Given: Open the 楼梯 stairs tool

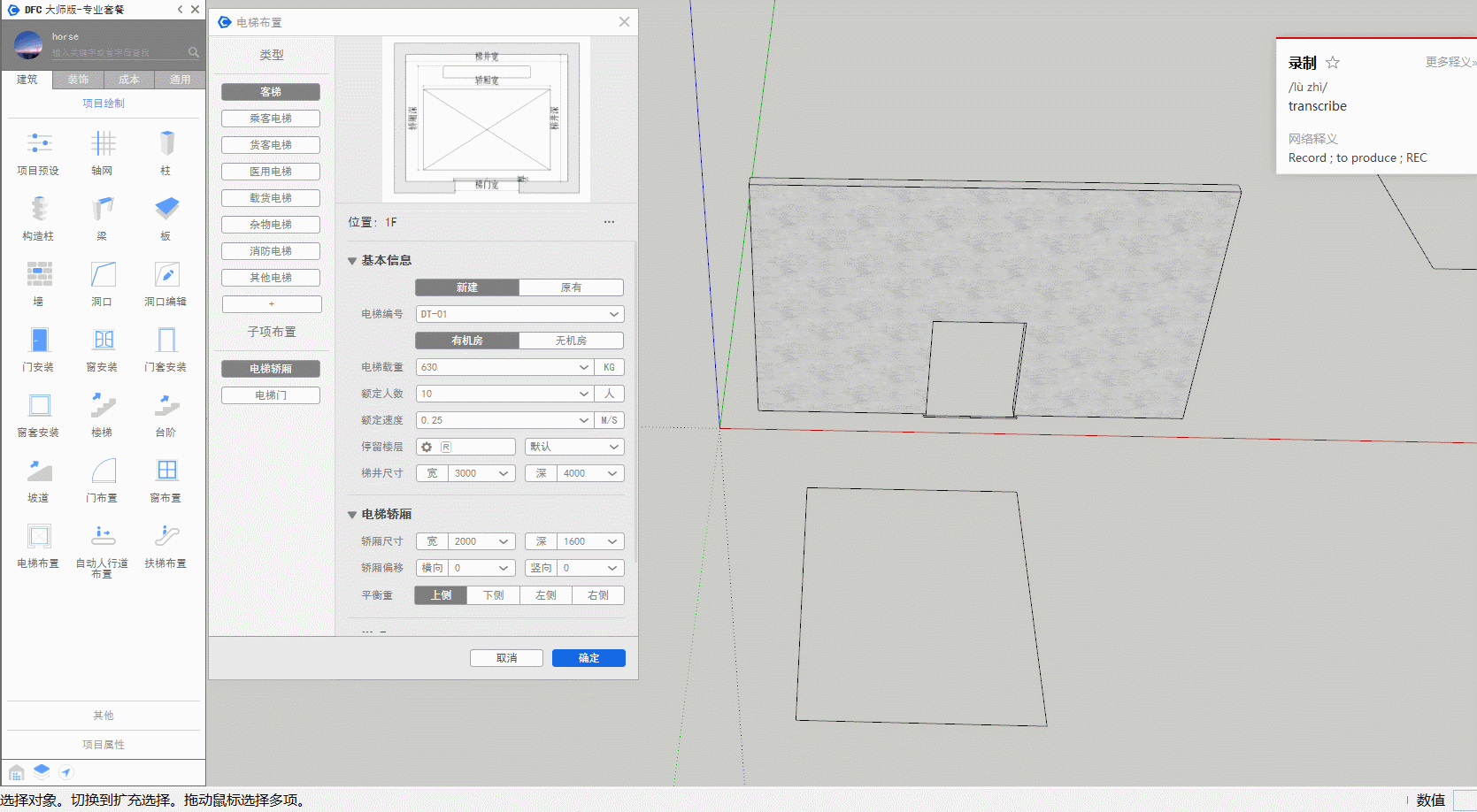Looking at the screenshot, I should click(103, 406).
